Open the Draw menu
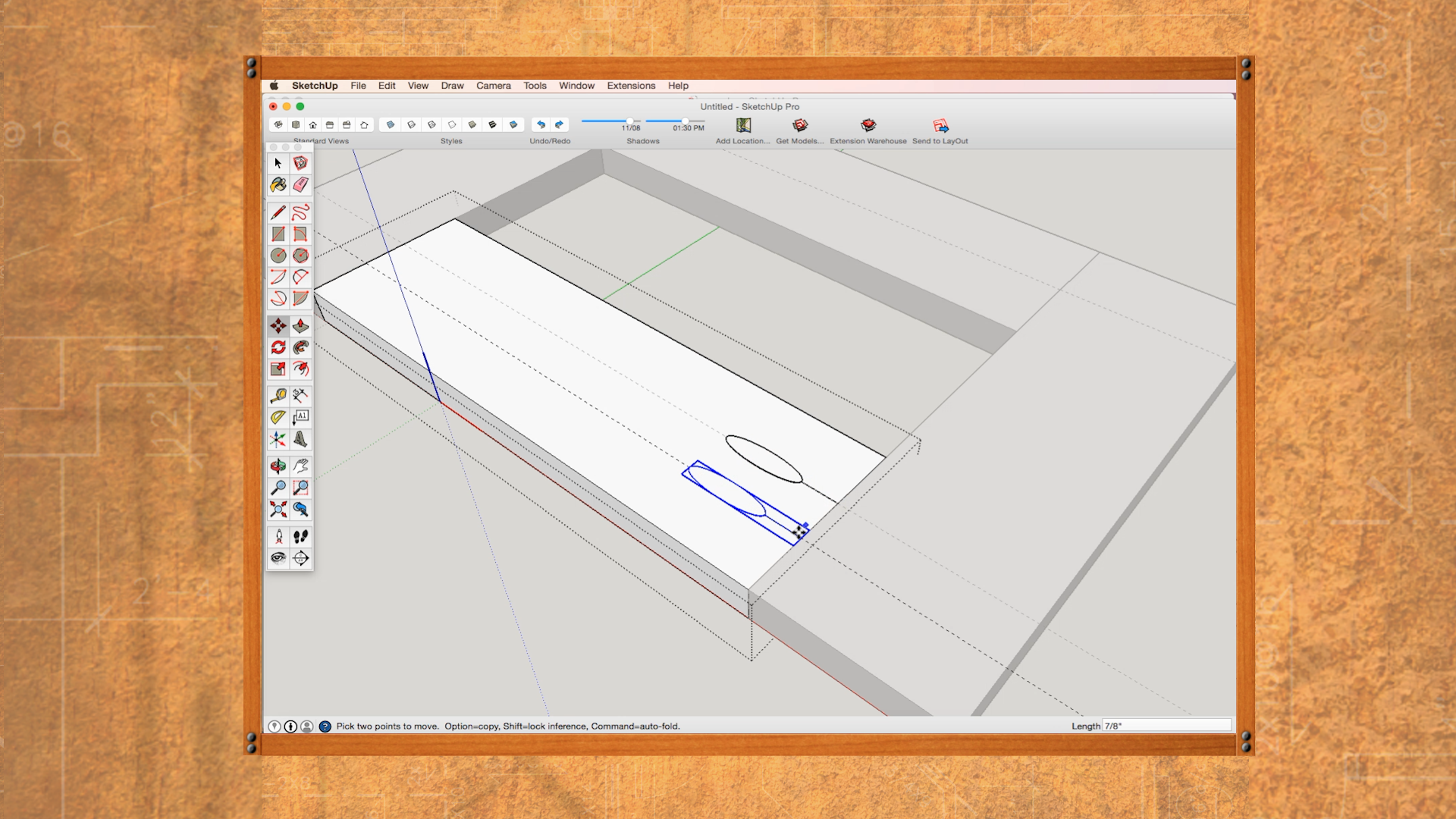1456x819 pixels. [x=452, y=86]
